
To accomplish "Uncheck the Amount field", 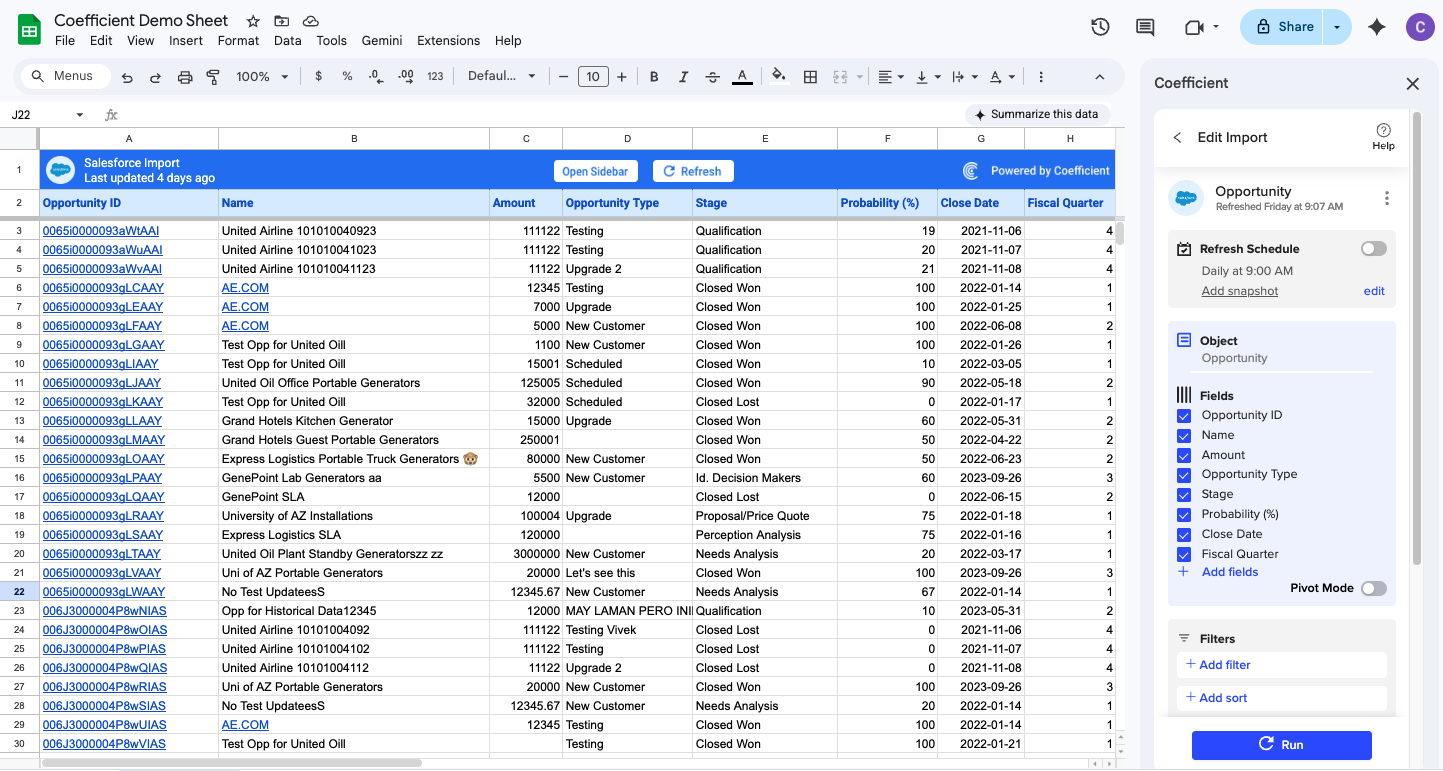I will [1186, 454].
